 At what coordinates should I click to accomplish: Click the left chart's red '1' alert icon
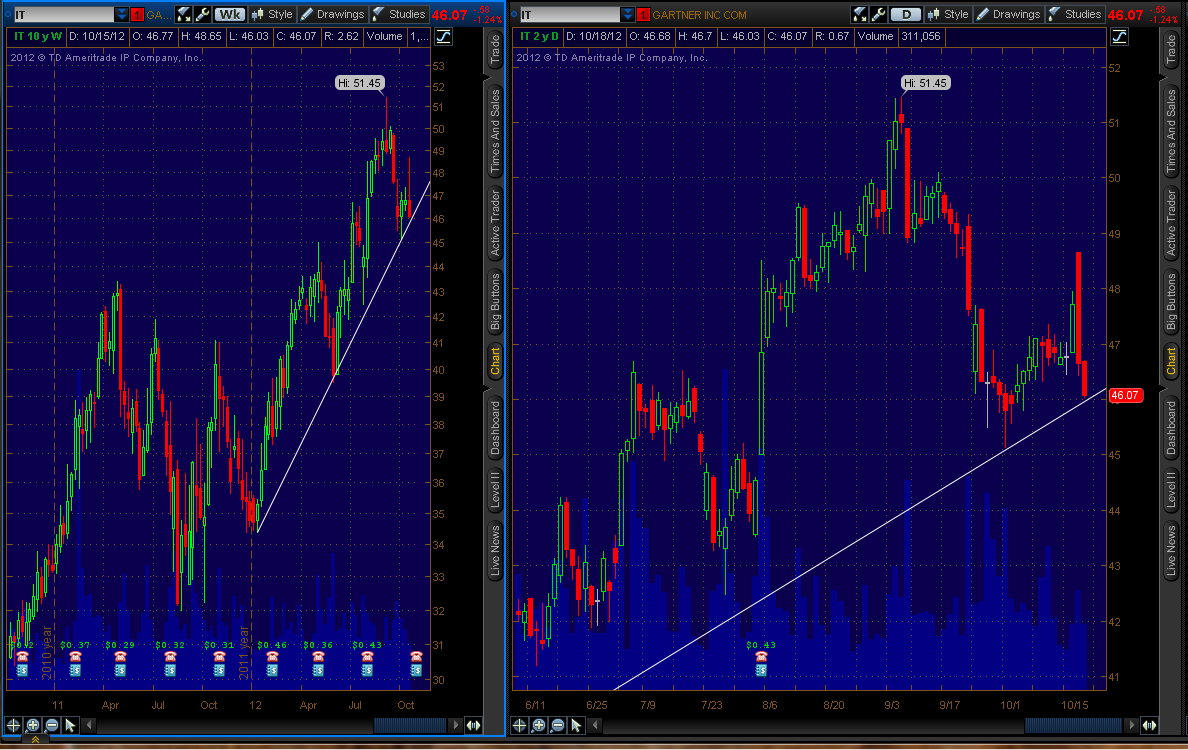(137, 14)
